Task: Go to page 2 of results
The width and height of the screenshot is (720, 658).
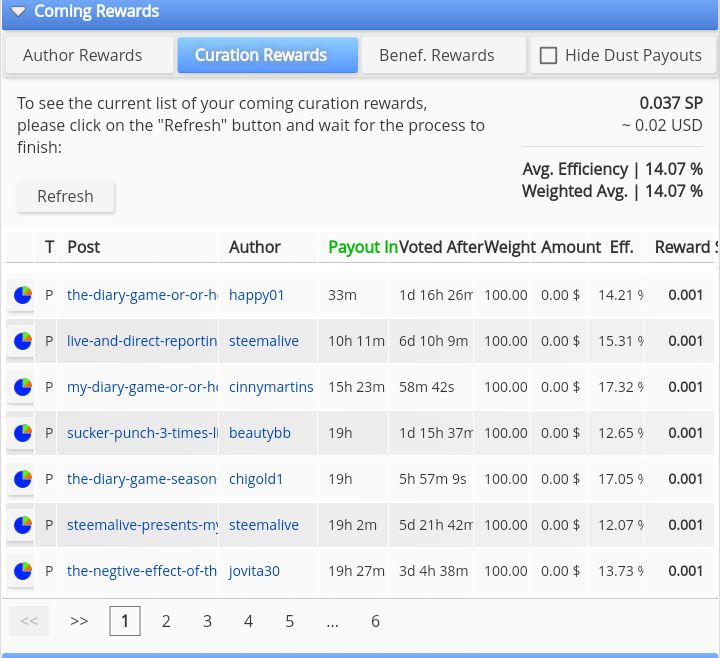Action: coord(166,621)
